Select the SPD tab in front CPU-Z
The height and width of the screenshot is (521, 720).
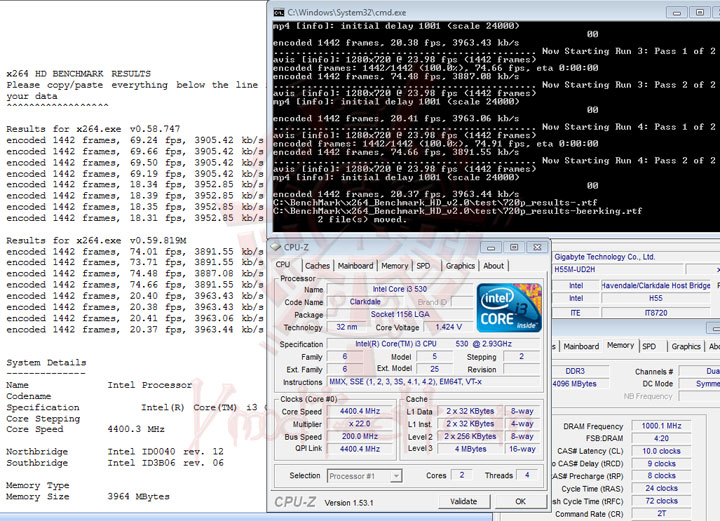click(x=423, y=266)
